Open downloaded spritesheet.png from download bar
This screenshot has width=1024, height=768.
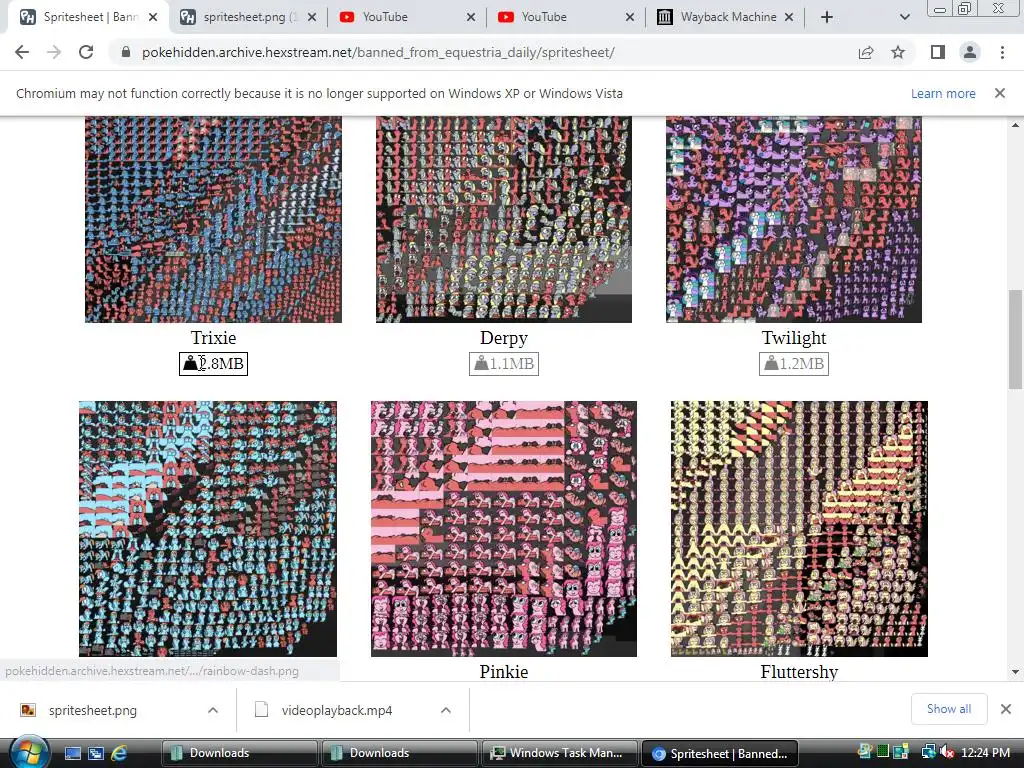point(93,710)
